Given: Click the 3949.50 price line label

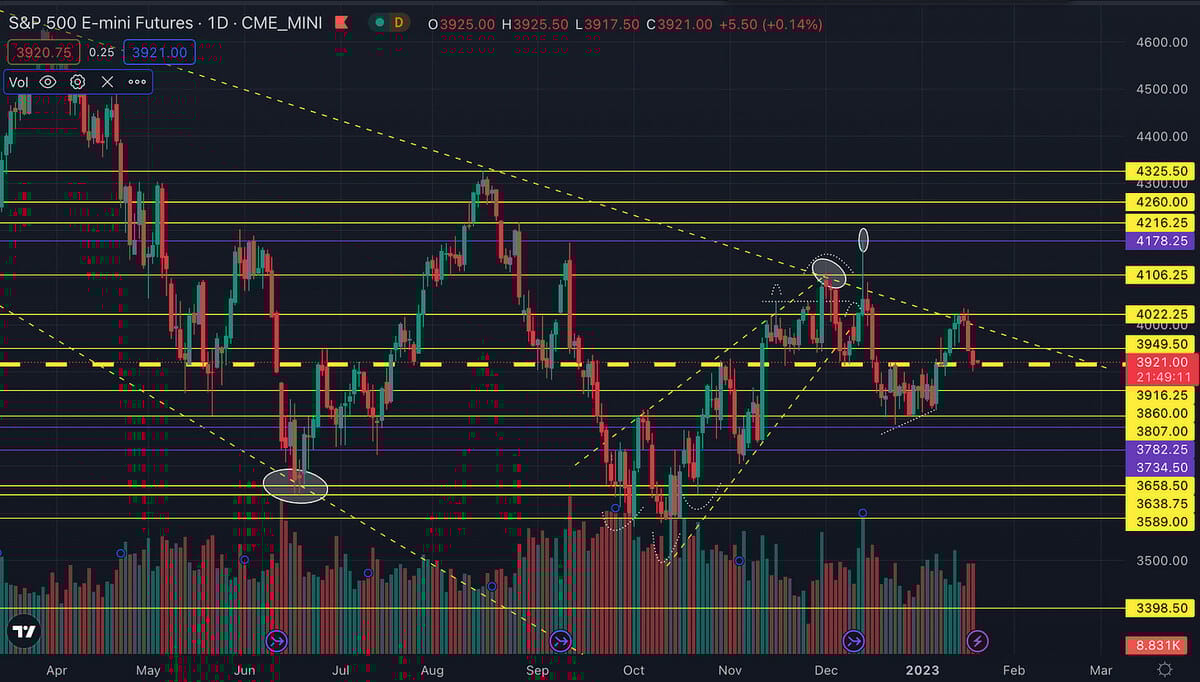Looking at the screenshot, I should click(x=1160, y=344).
